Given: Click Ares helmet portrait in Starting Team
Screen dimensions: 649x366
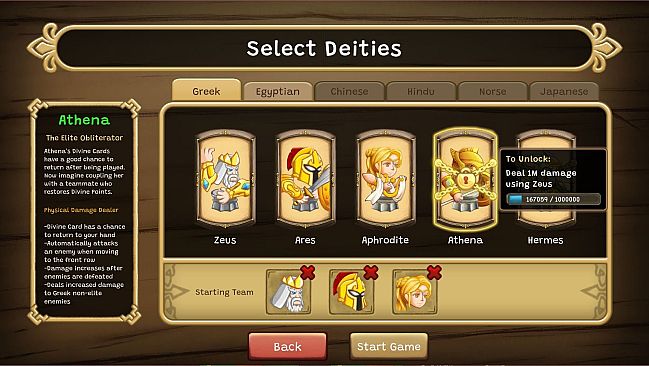Looking at the screenshot, I should (352, 292).
